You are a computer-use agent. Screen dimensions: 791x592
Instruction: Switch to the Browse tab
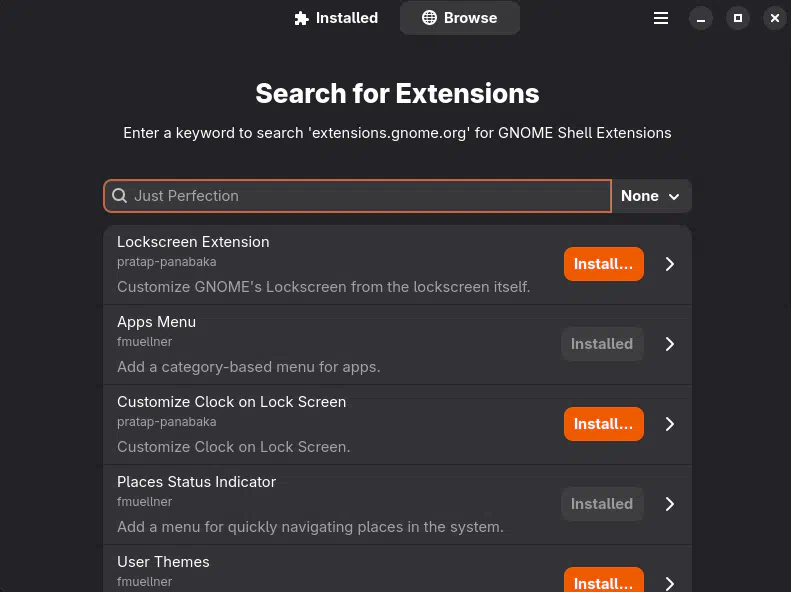[x=460, y=18]
